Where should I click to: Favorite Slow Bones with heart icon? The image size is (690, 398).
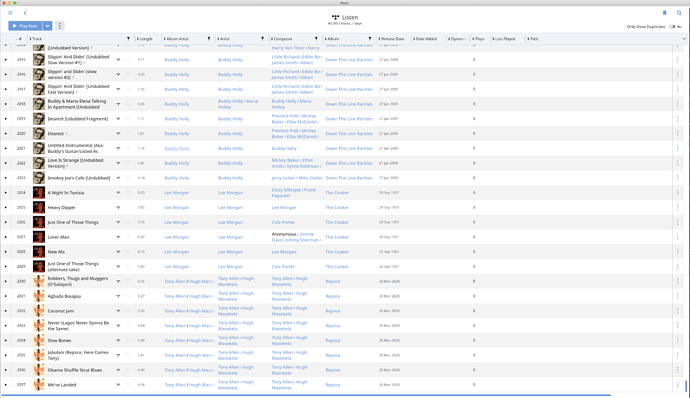point(128,340)
